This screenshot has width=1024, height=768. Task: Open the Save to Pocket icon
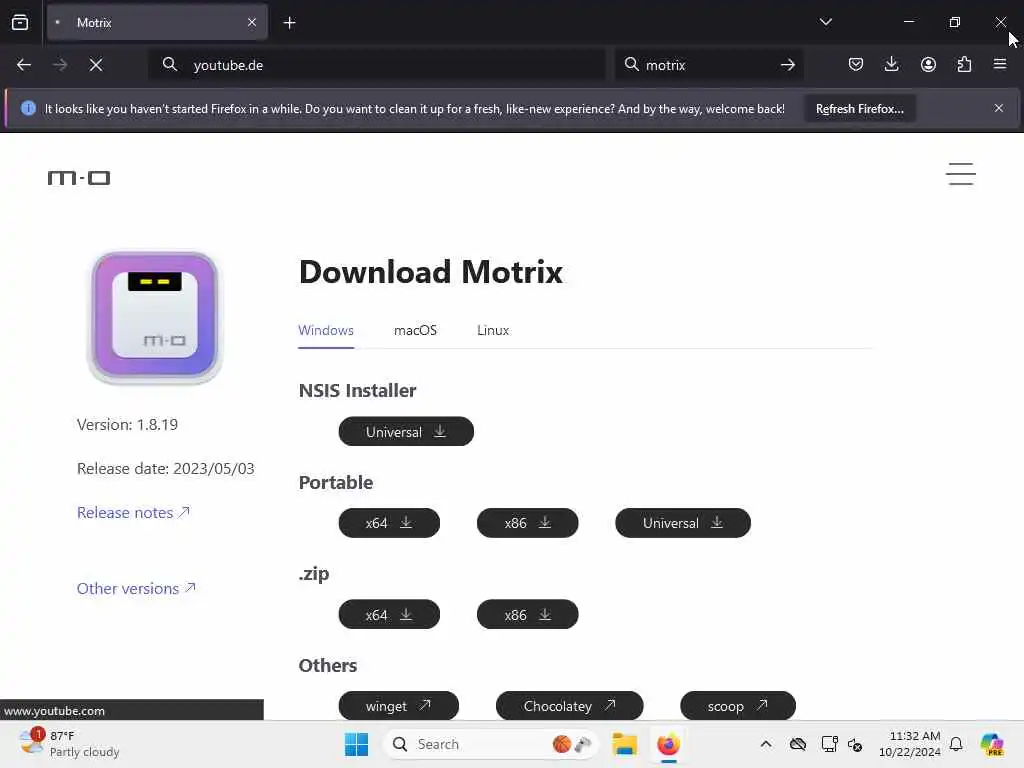[x=856, y=64]
